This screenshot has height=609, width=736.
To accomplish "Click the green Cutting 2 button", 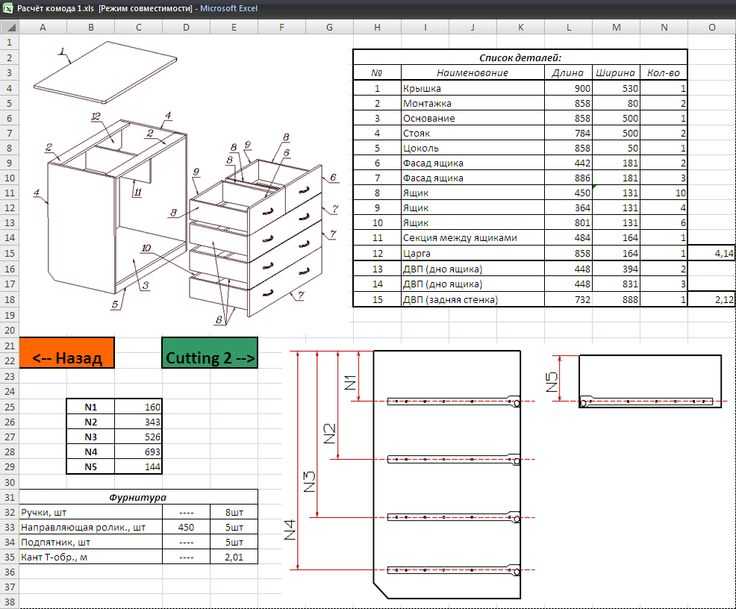I will pyautogui.click(x=209, y=353).
